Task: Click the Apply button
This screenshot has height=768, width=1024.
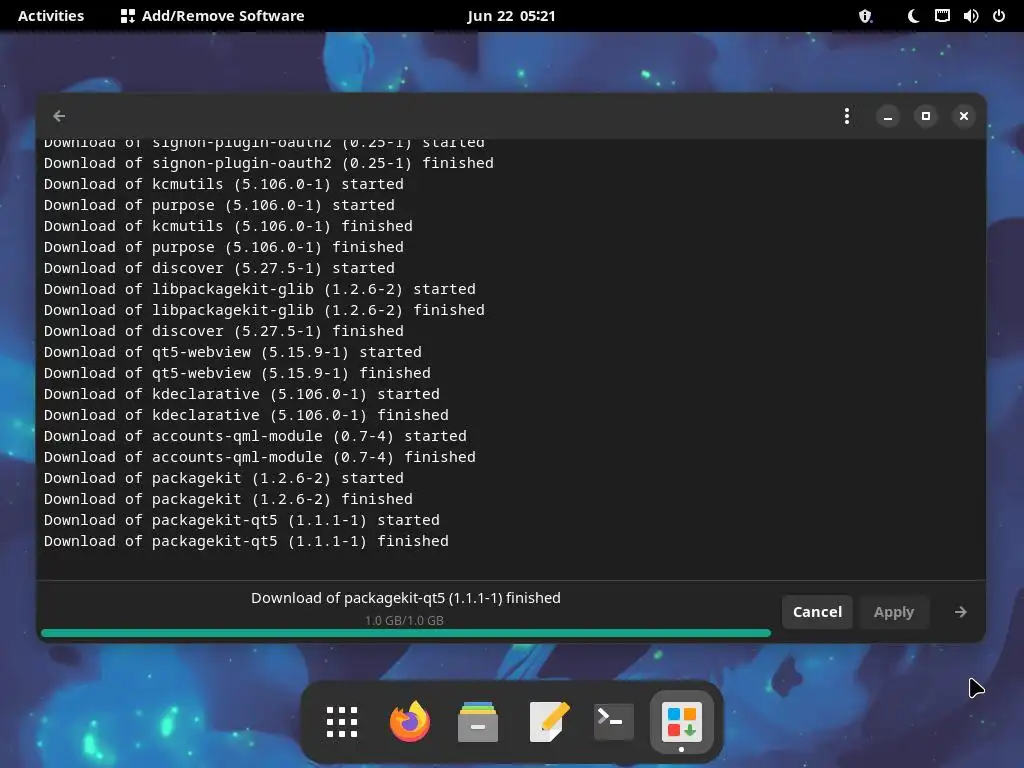Action: click(x=893, y=612)
